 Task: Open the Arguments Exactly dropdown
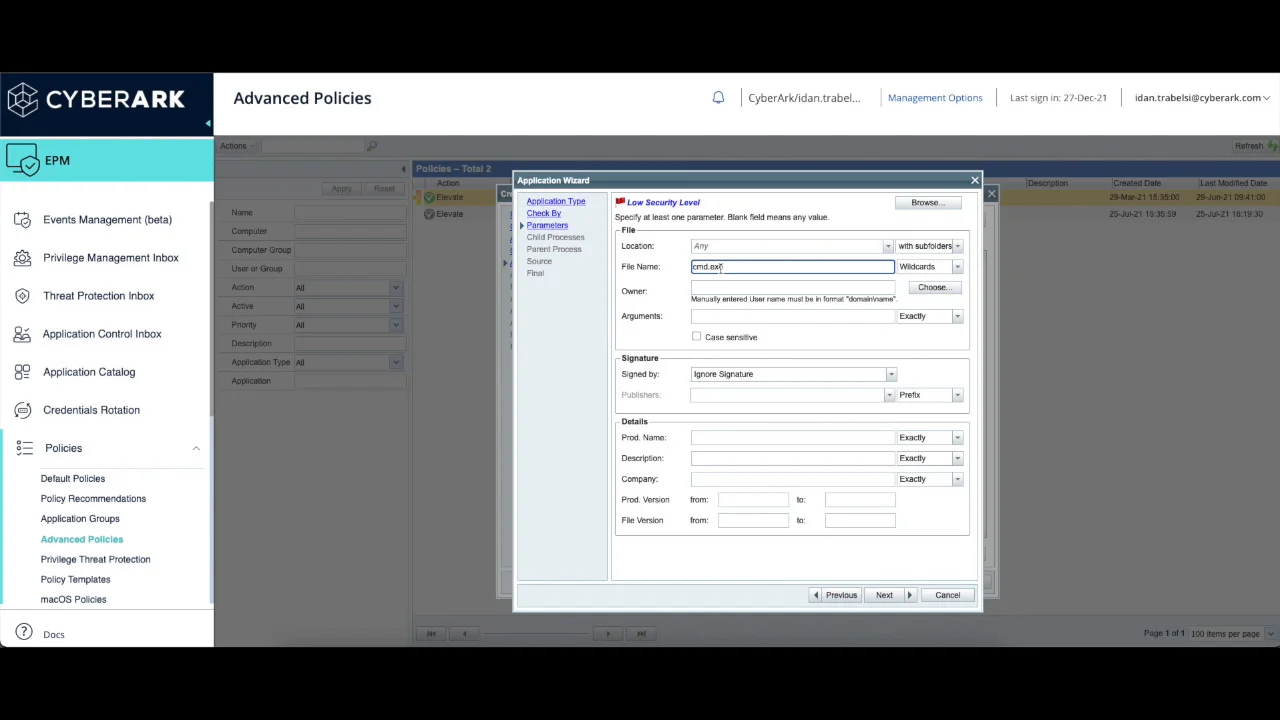coord(957,316)
